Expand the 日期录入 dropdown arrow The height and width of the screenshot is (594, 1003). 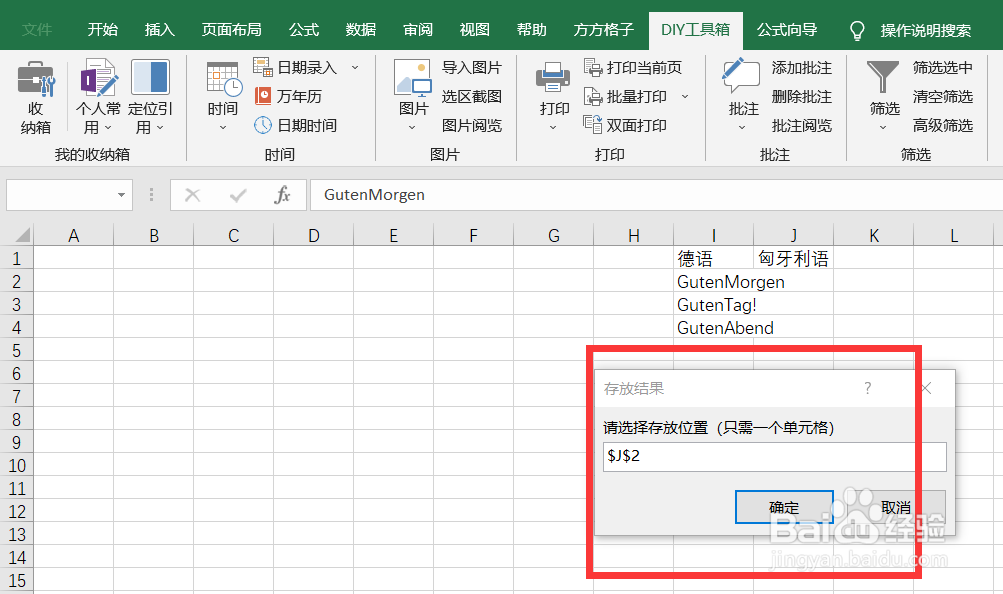pos(355,67)
